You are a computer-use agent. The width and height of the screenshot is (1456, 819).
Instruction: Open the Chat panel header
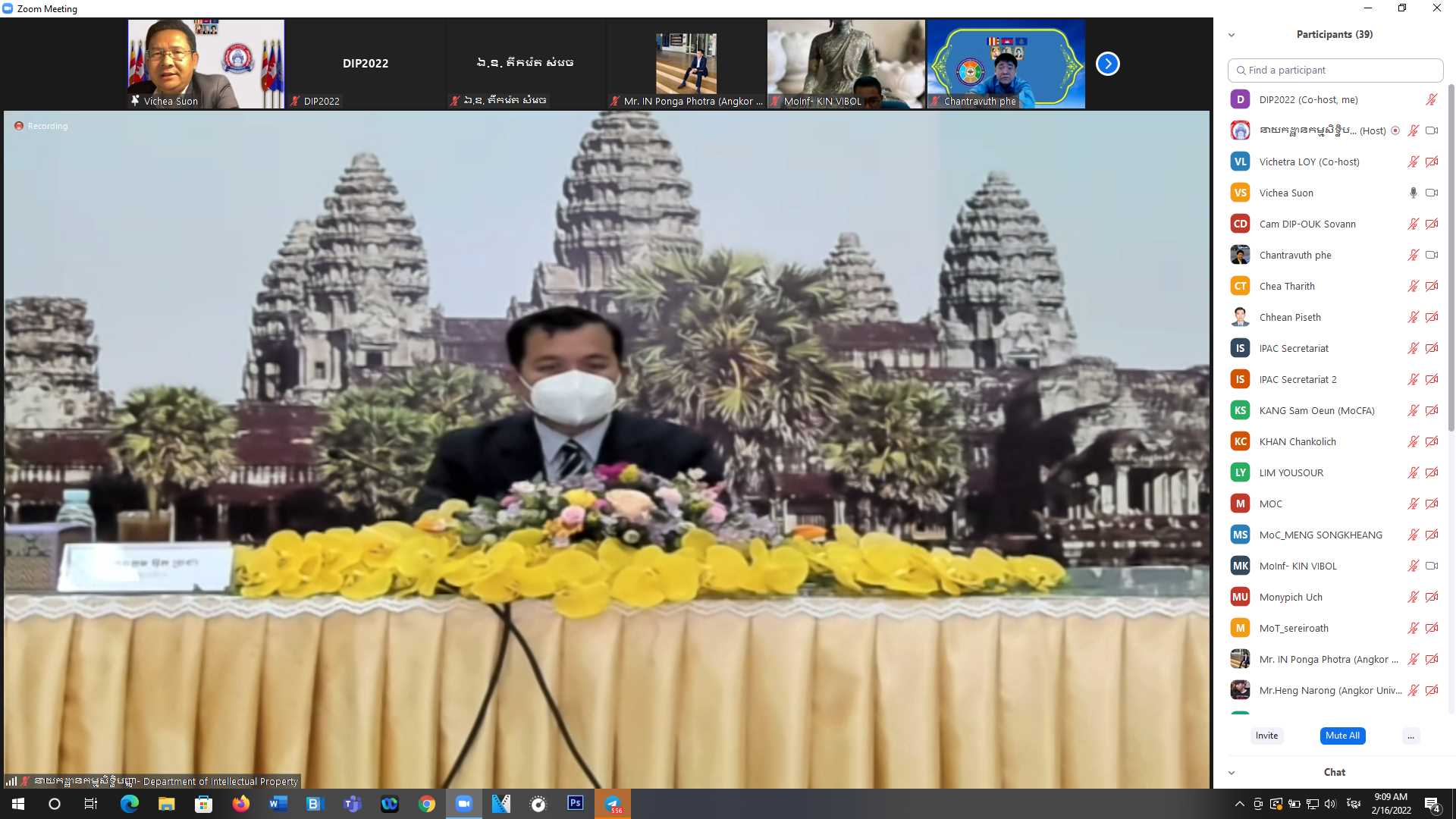pos(1334,772)
